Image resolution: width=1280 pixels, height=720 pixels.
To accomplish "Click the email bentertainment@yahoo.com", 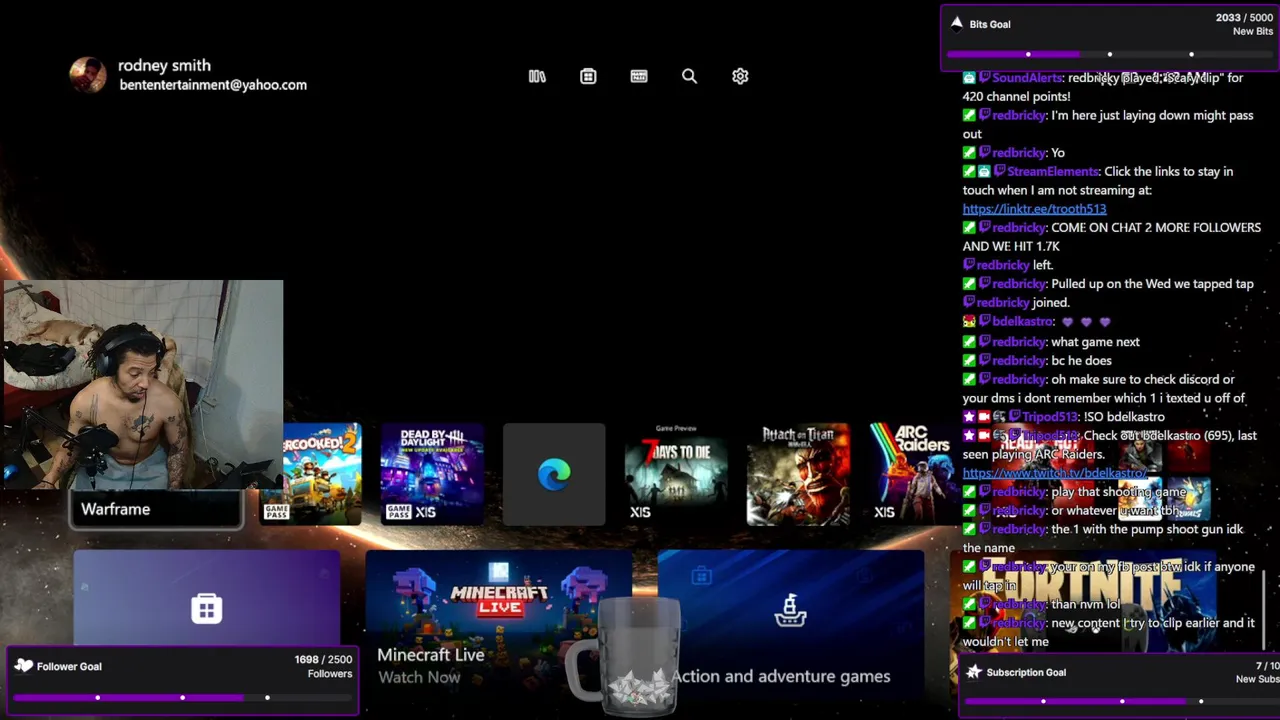I will click(213, 85).
